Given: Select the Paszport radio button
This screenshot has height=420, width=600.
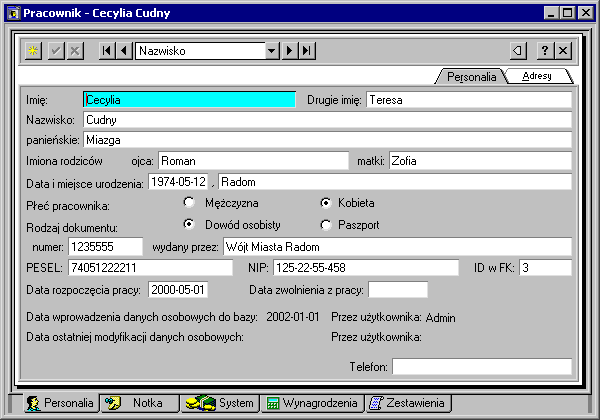Looking at the screenshot, I should point(326,225).
